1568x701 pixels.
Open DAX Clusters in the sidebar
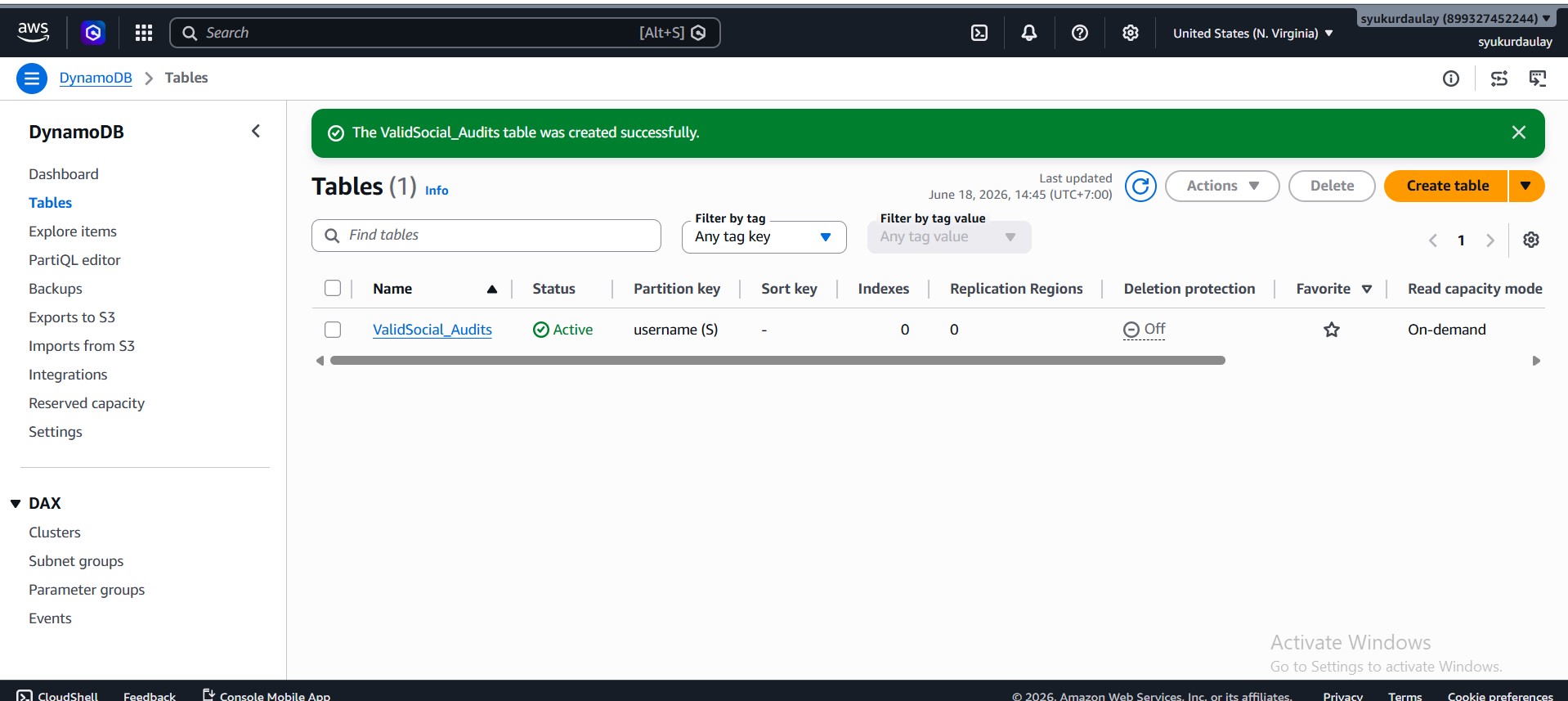tap(55, 532)
